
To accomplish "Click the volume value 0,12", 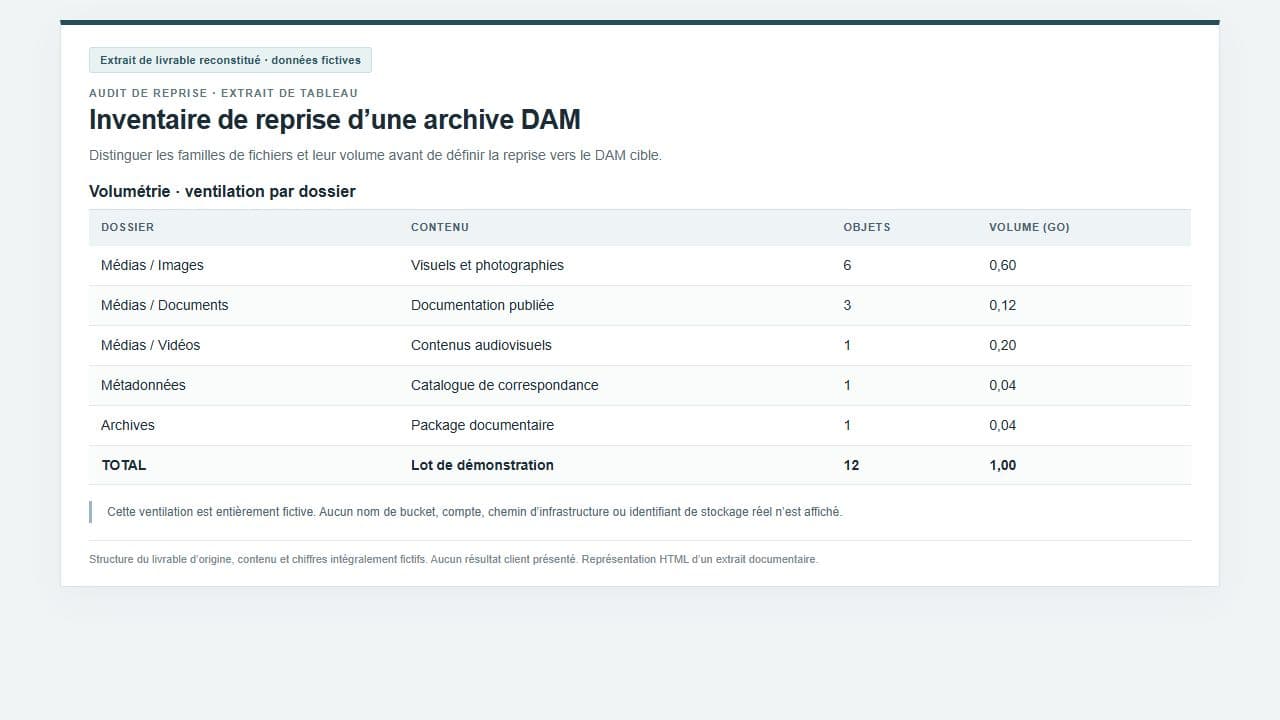I will pos(1003,305).
